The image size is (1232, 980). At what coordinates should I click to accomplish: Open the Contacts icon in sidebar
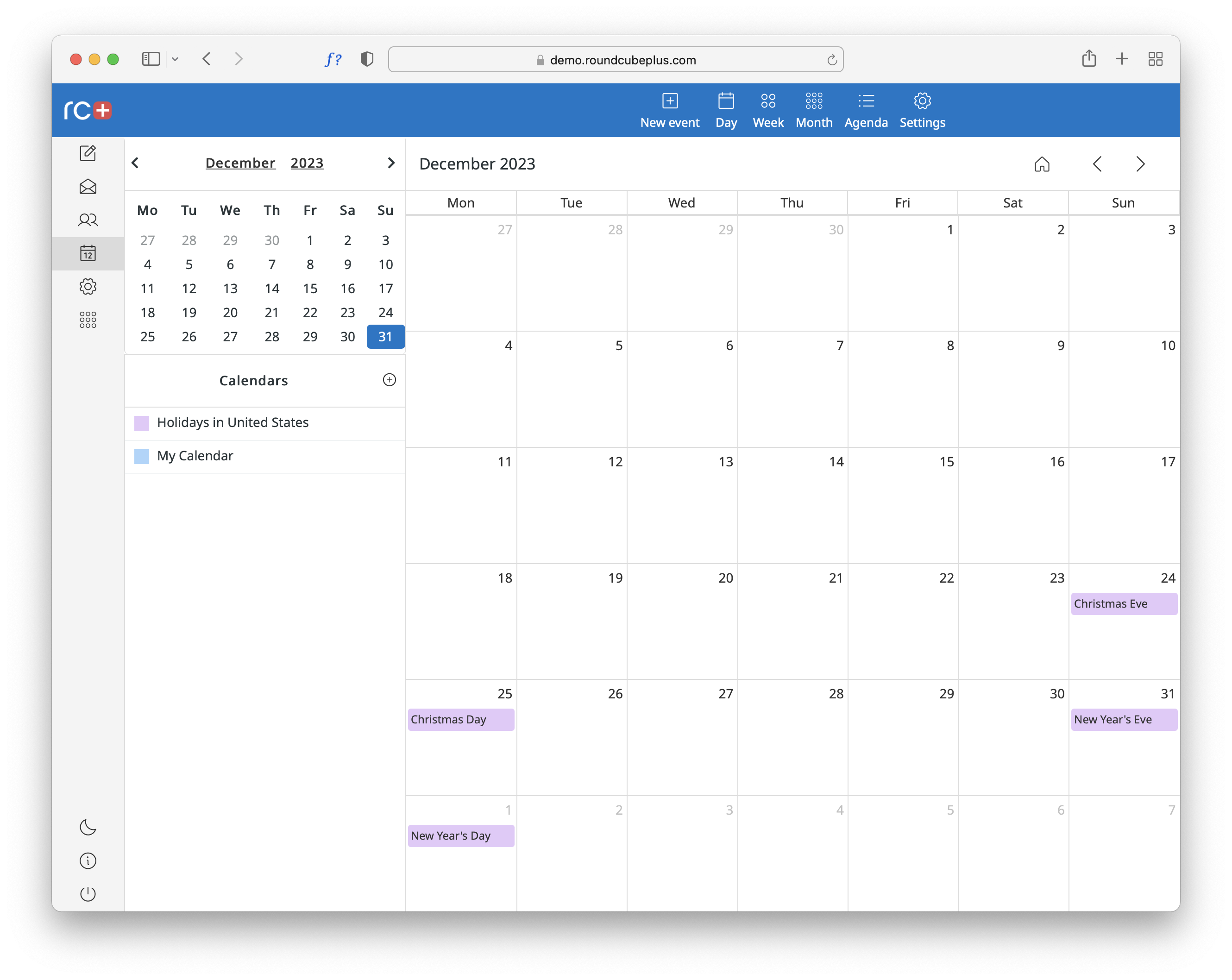[88, 220]
